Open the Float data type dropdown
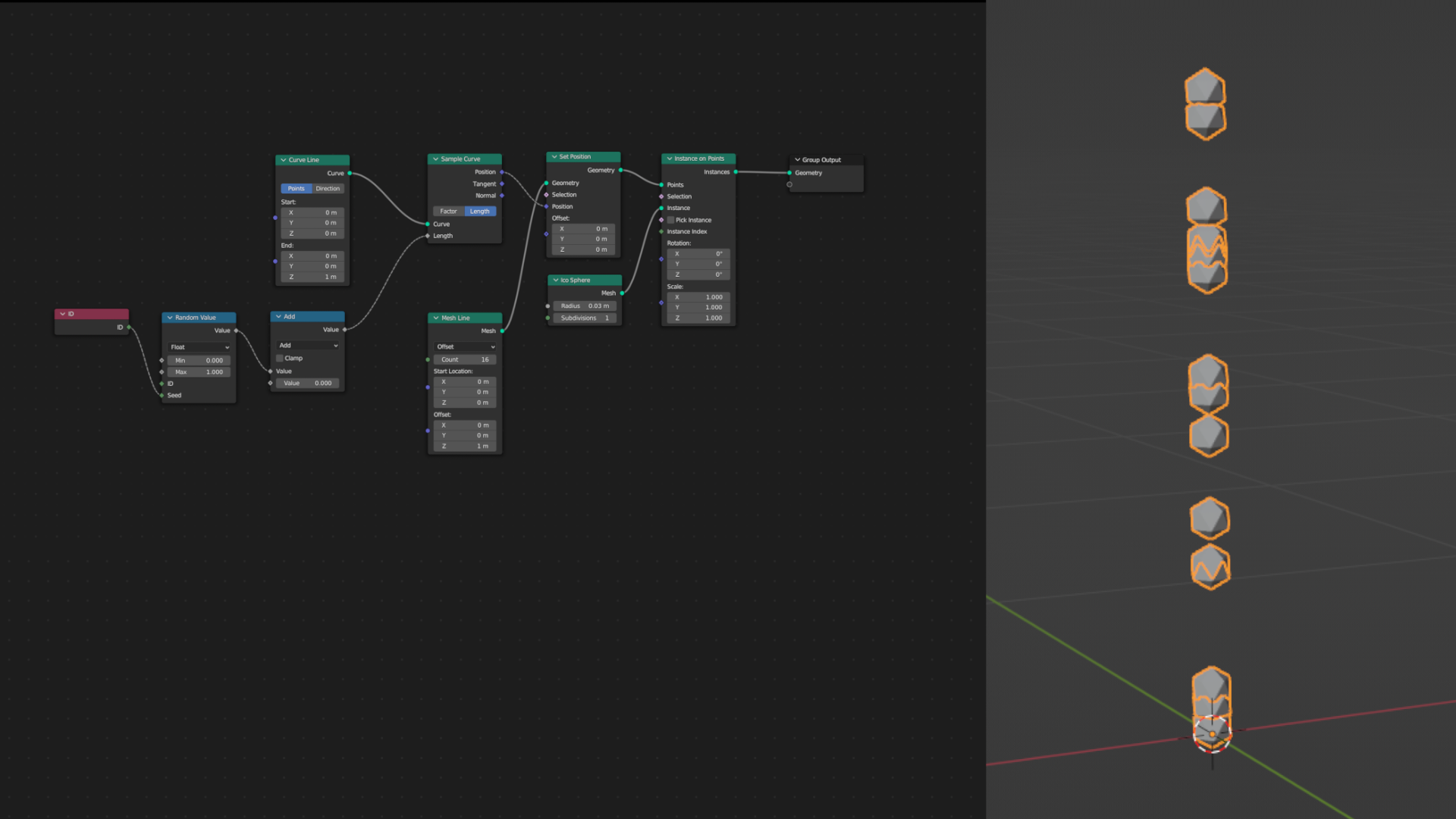This screenshot has width=1456, height=819. 199,347
